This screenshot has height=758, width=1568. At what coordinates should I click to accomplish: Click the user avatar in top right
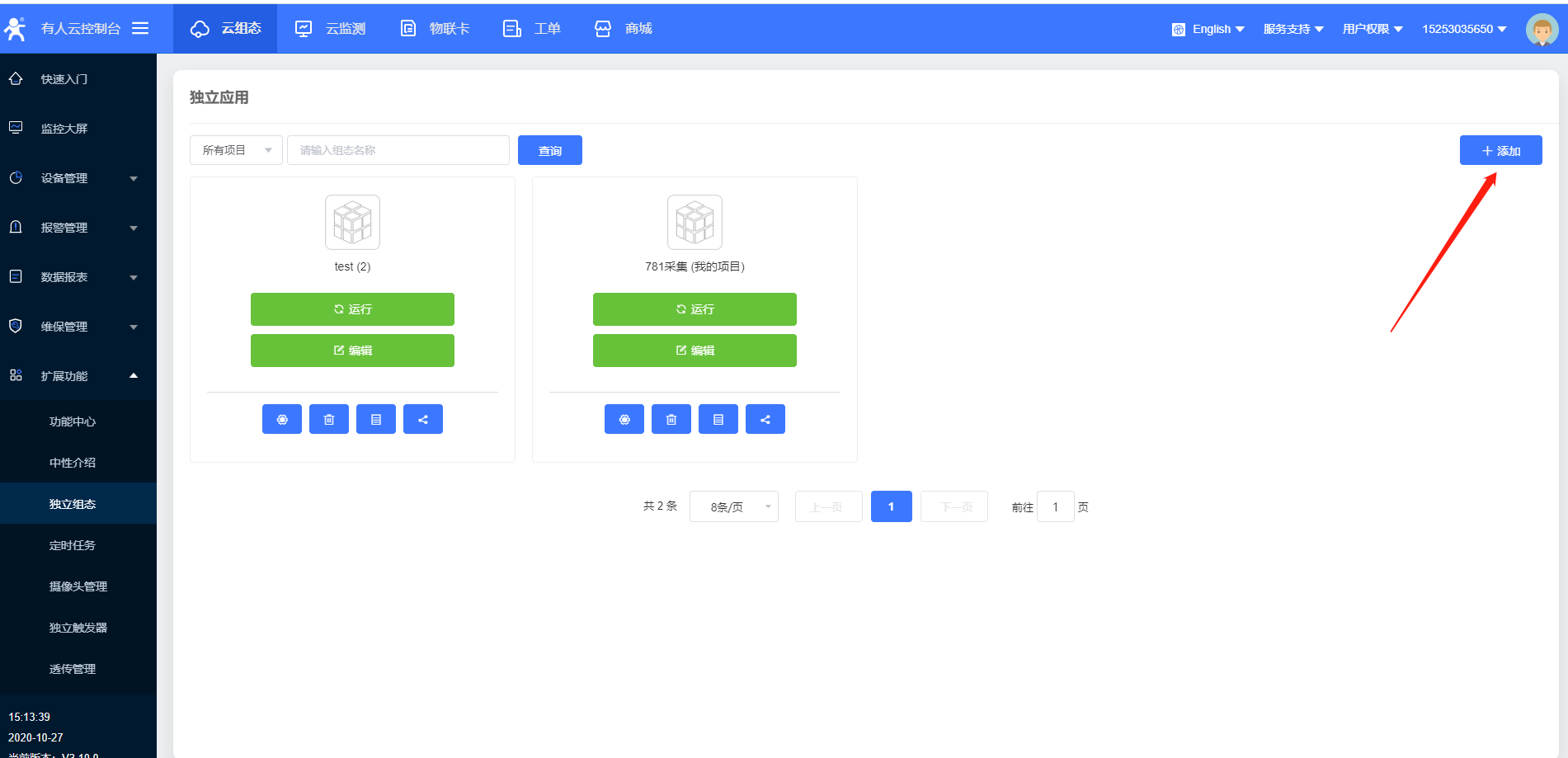pos(1541,30)
